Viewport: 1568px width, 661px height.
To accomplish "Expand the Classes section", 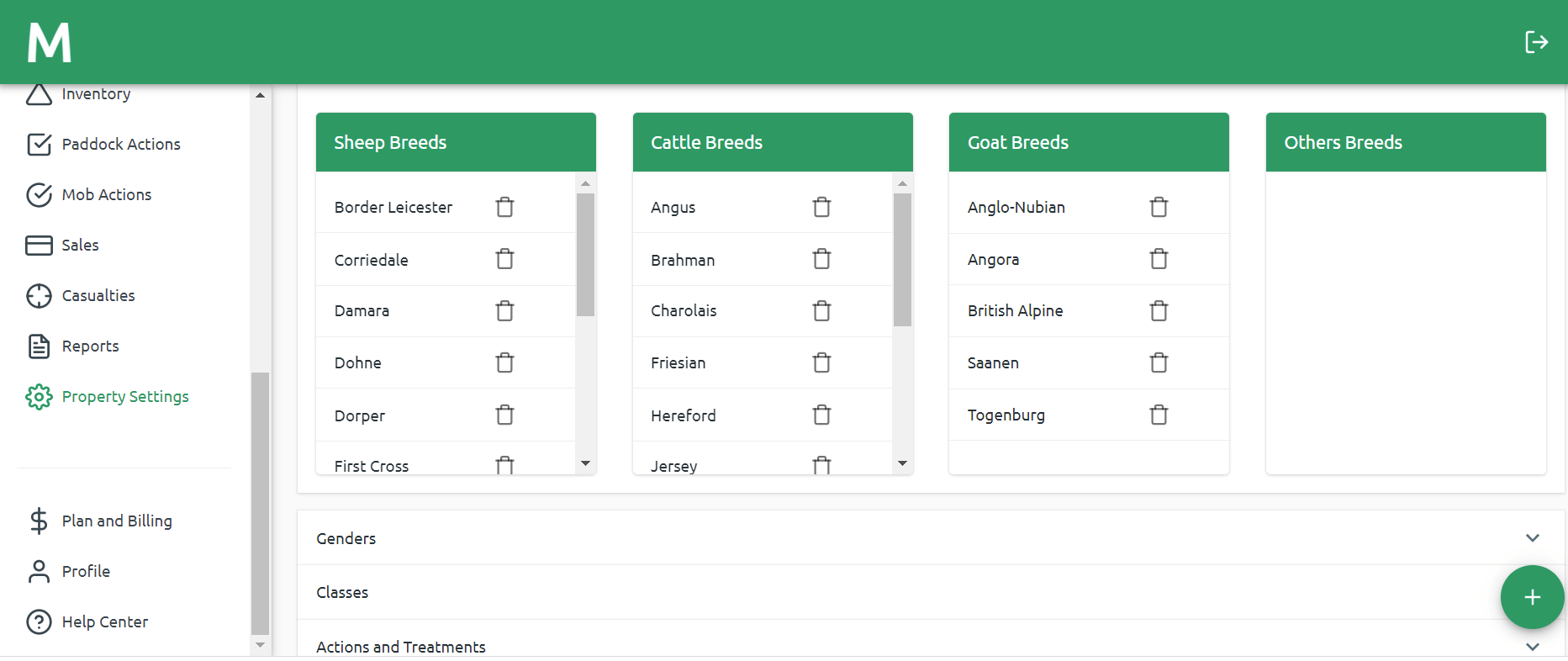I will click(932, 592).
